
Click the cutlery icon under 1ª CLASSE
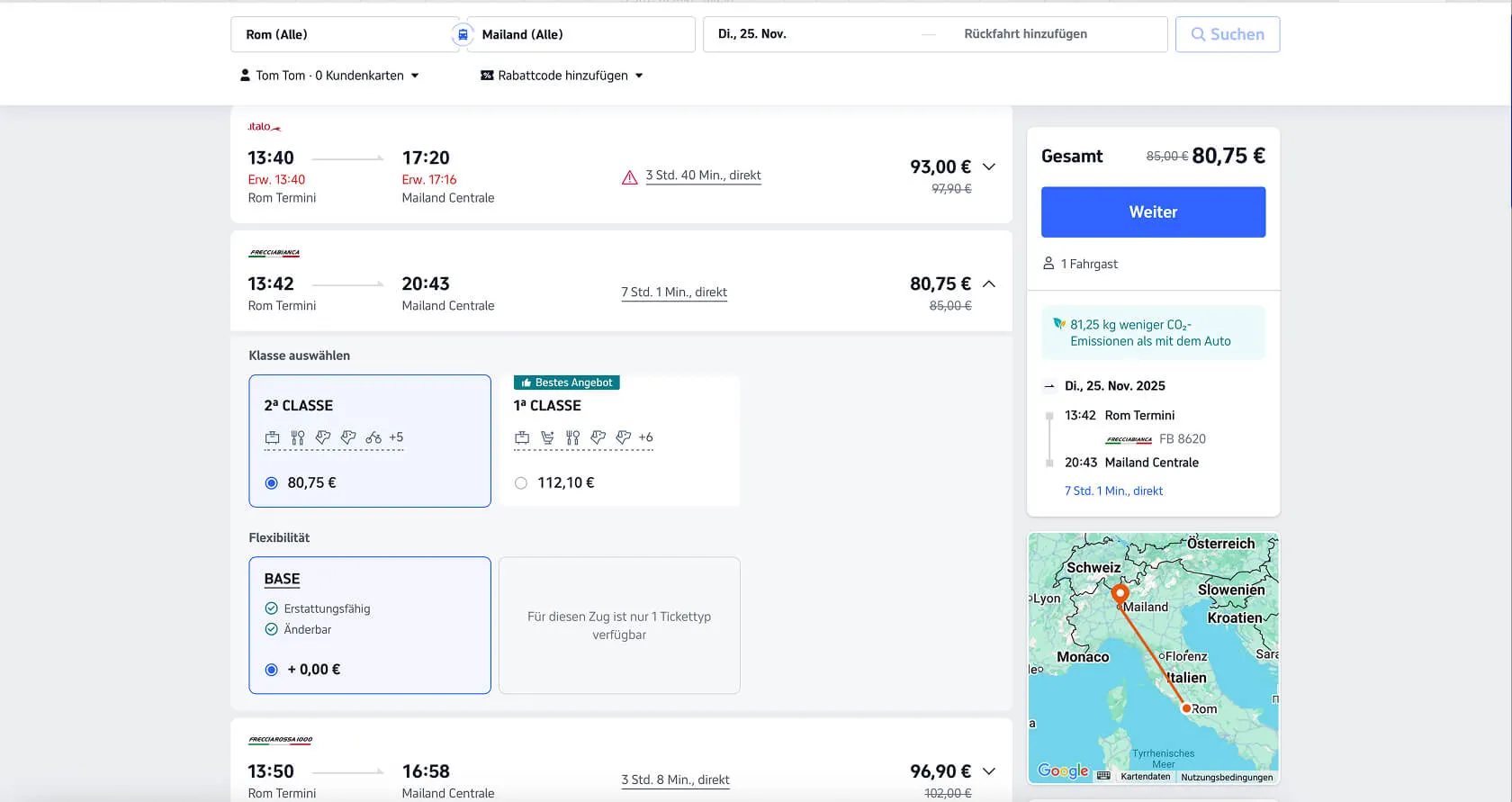point(572,437)
